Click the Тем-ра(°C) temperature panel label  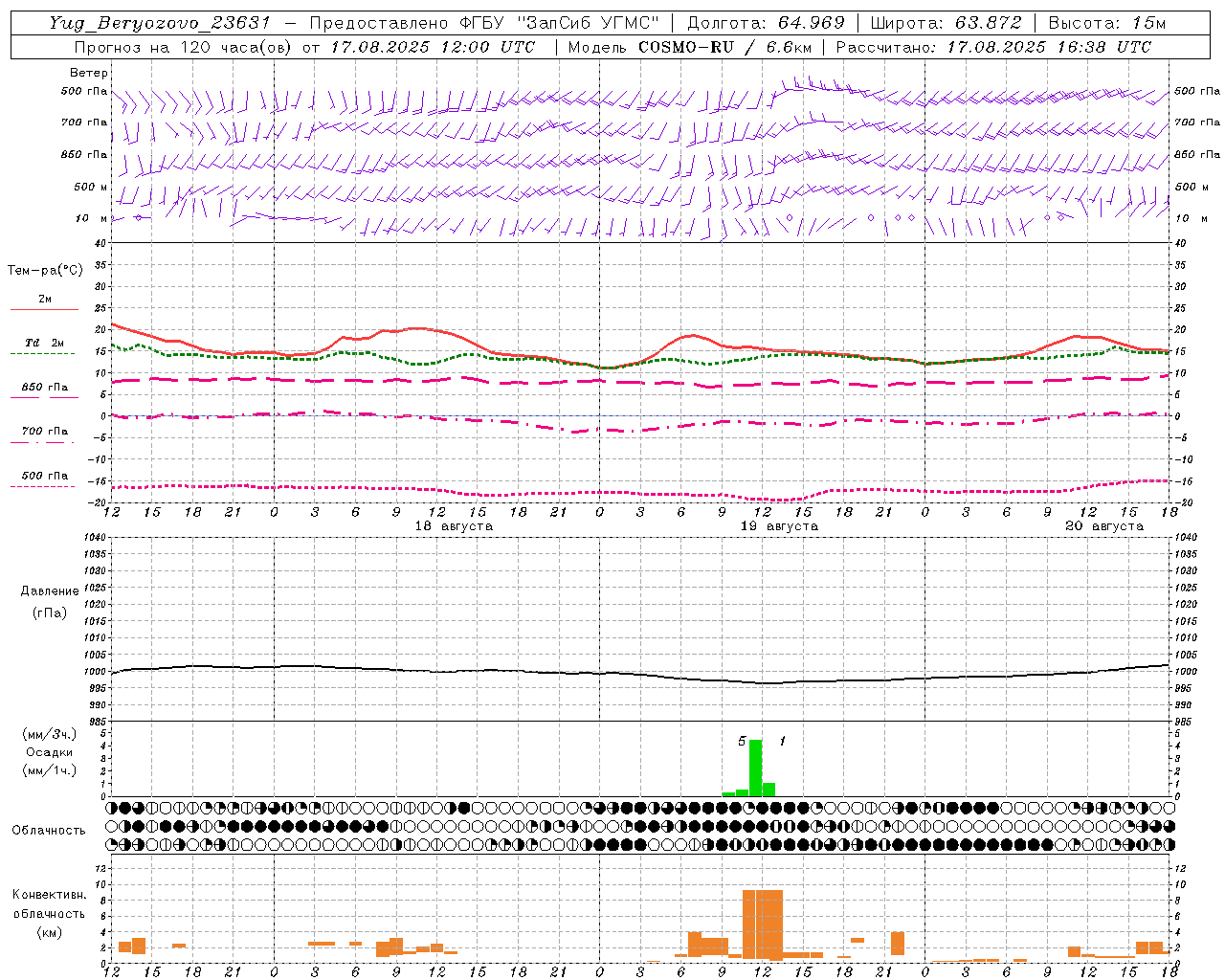coord(45,271)
